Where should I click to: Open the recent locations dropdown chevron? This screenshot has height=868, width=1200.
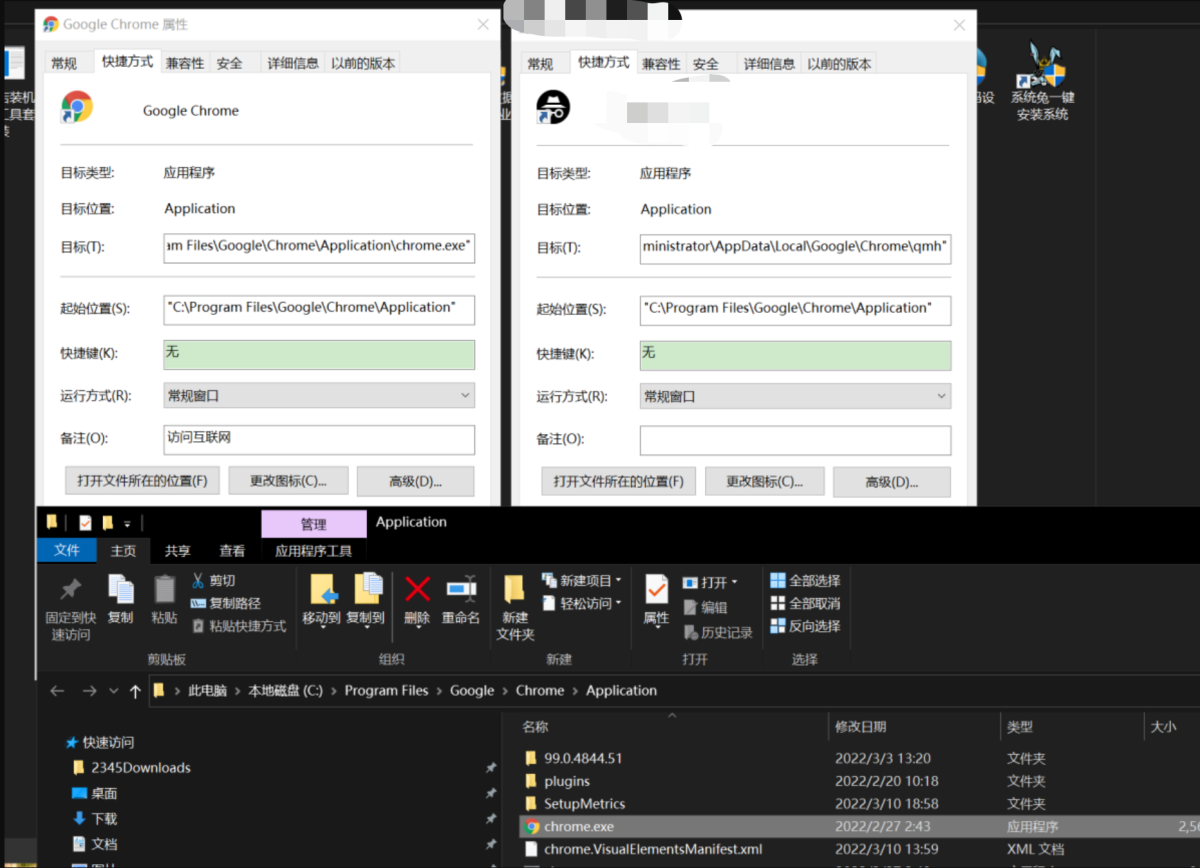(113, 691)
